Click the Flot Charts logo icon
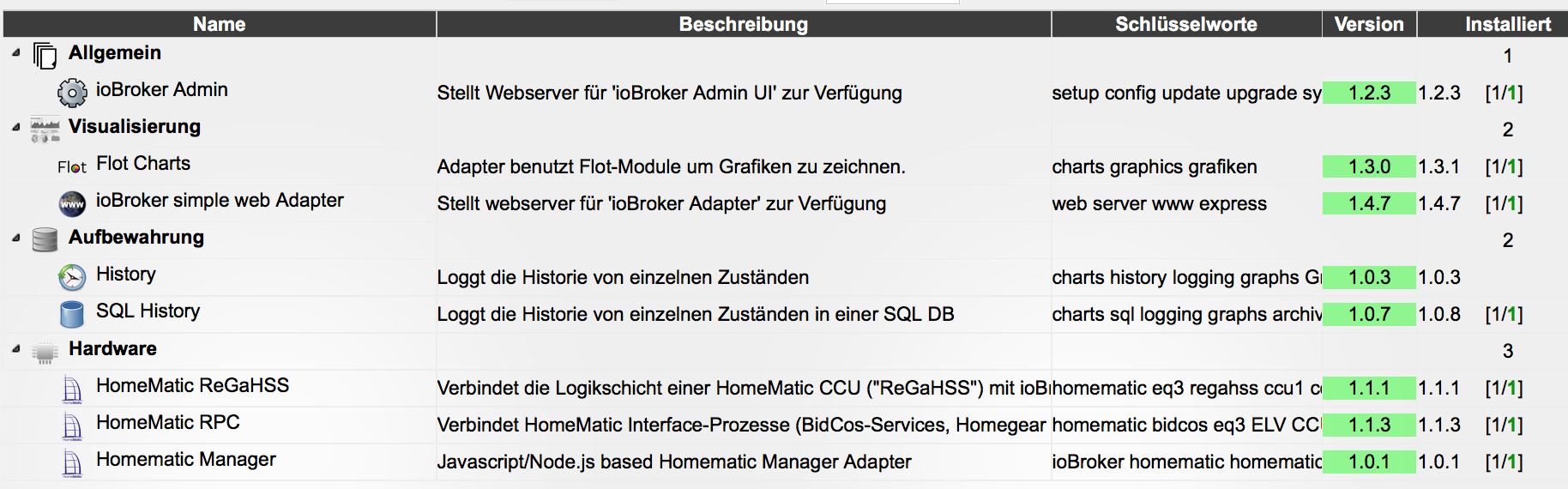 point(72,167)
